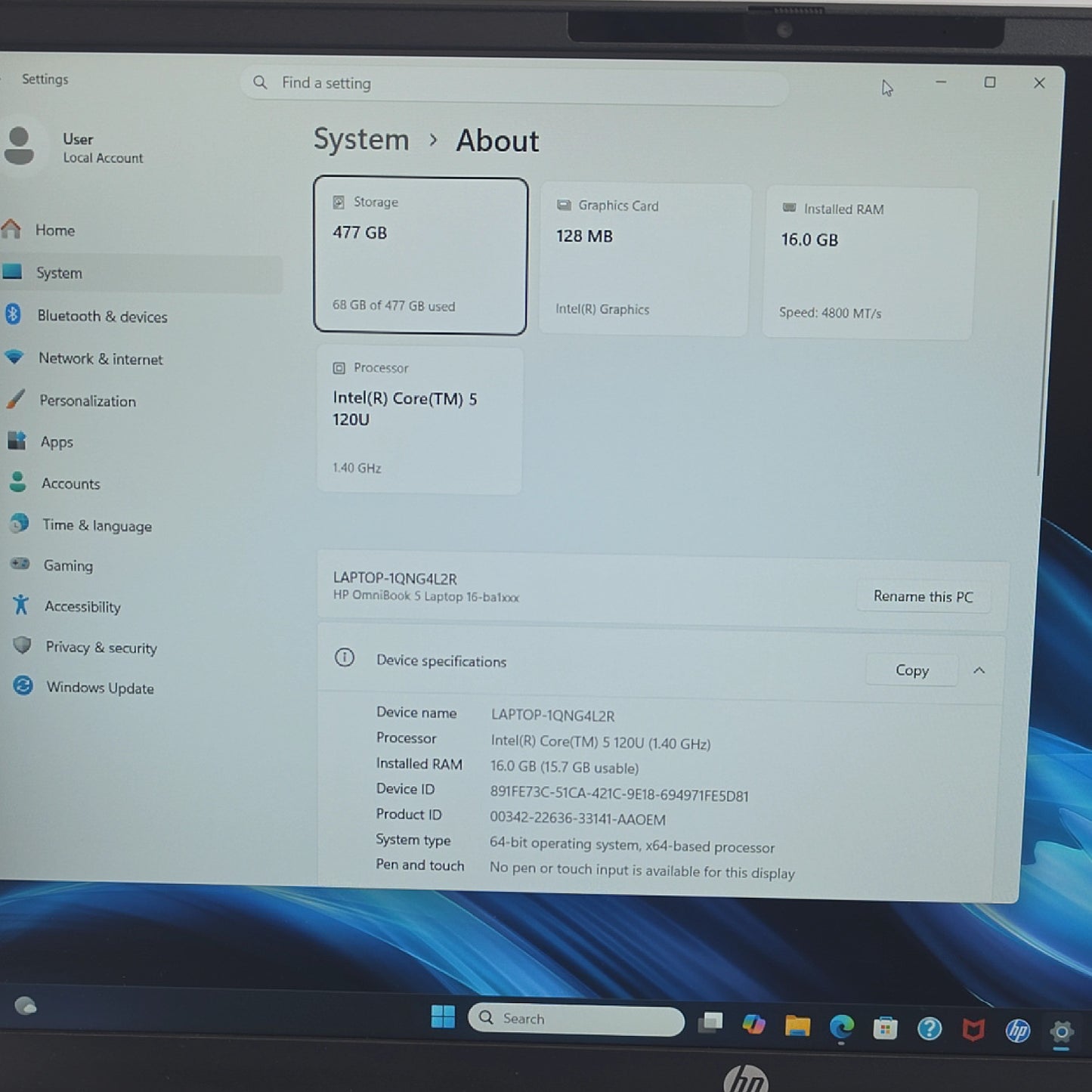
Task: Click the Windows Update refresh icon
Action: (23, 685)
